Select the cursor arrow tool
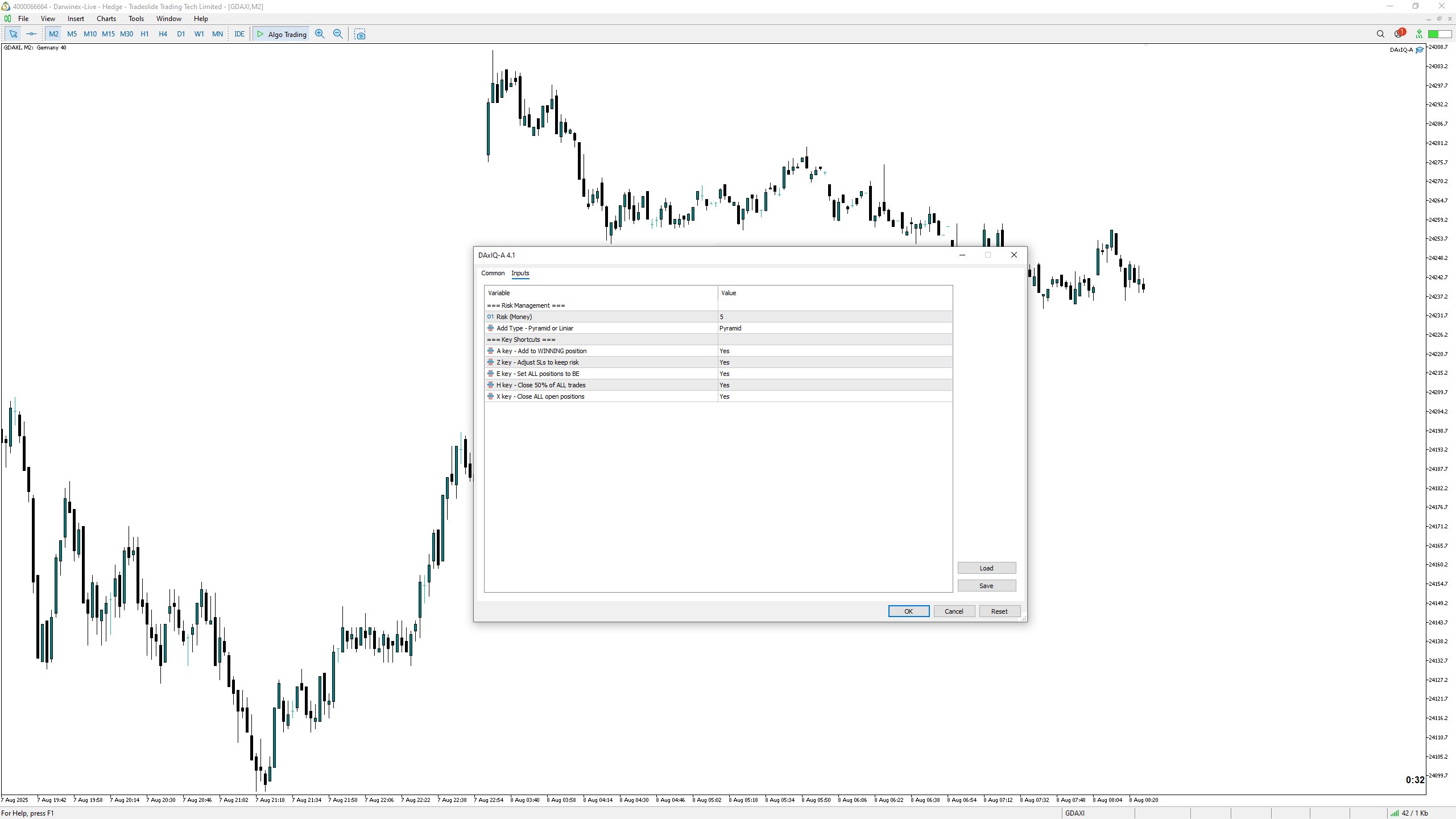Viewport: 1456px width, 819px height. click(x=13, y=34)
